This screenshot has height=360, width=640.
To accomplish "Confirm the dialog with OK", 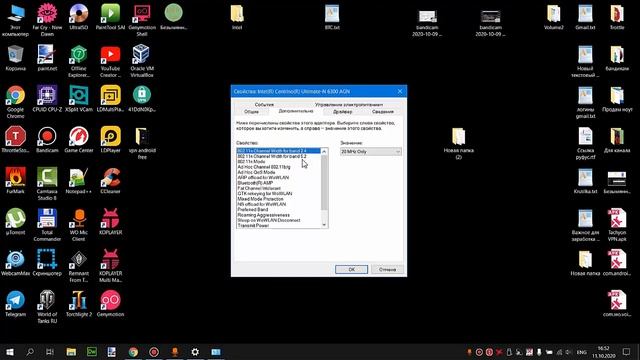I will coord(351,269).
